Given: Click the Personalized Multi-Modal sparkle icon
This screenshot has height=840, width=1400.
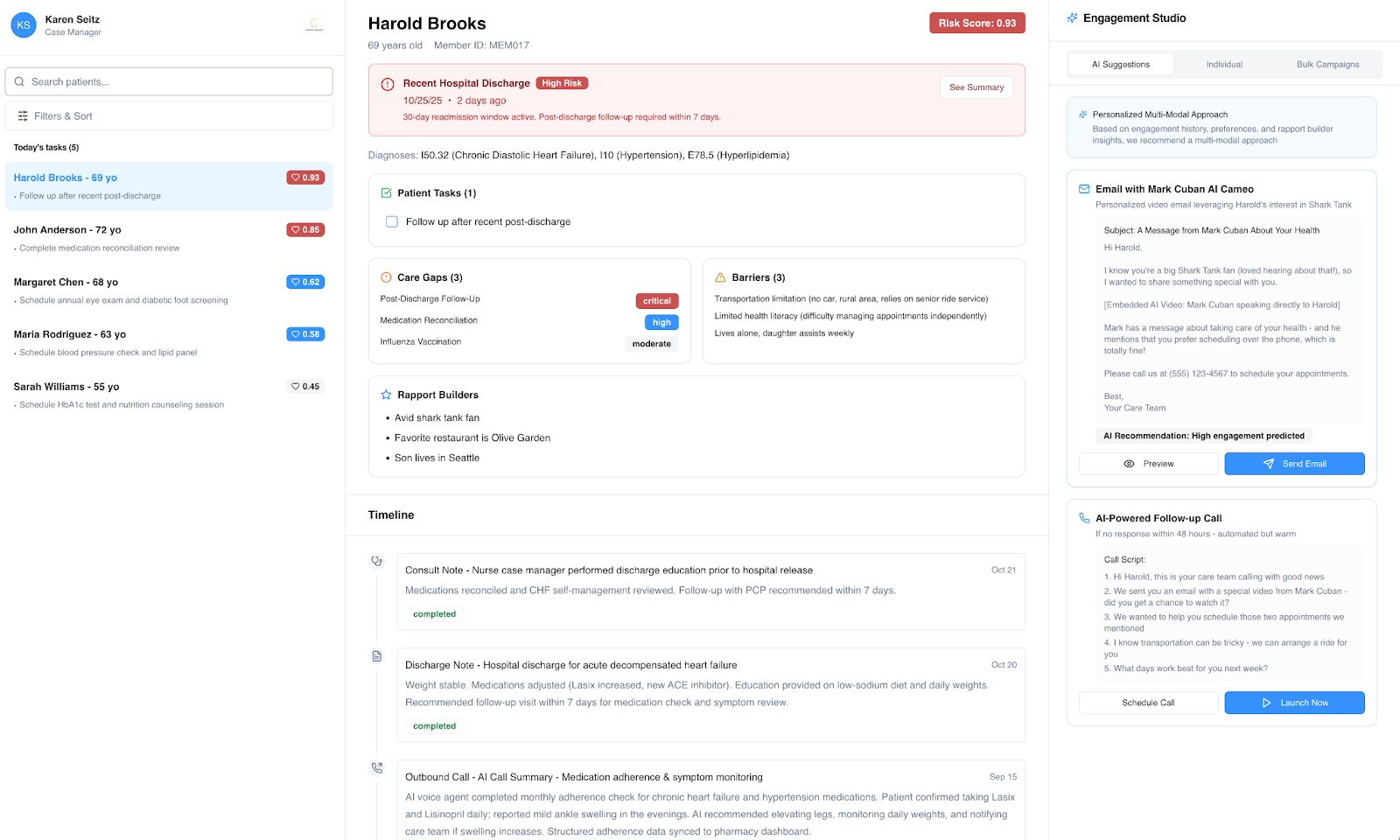Looking at the screenshot, I should point(1083,115).
